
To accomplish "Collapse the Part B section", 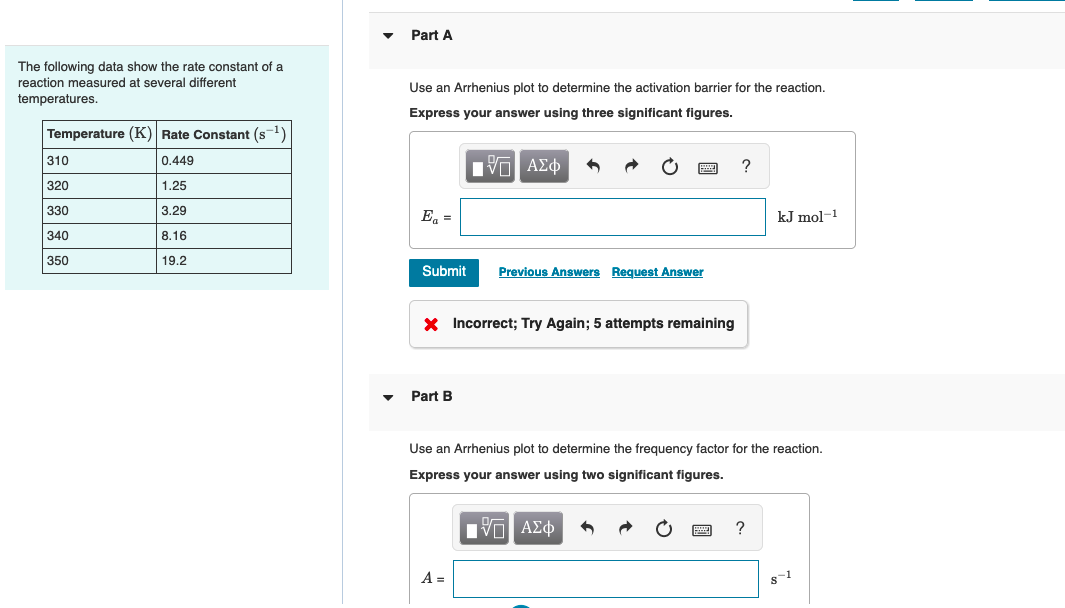I will click(x=388, y=396).
